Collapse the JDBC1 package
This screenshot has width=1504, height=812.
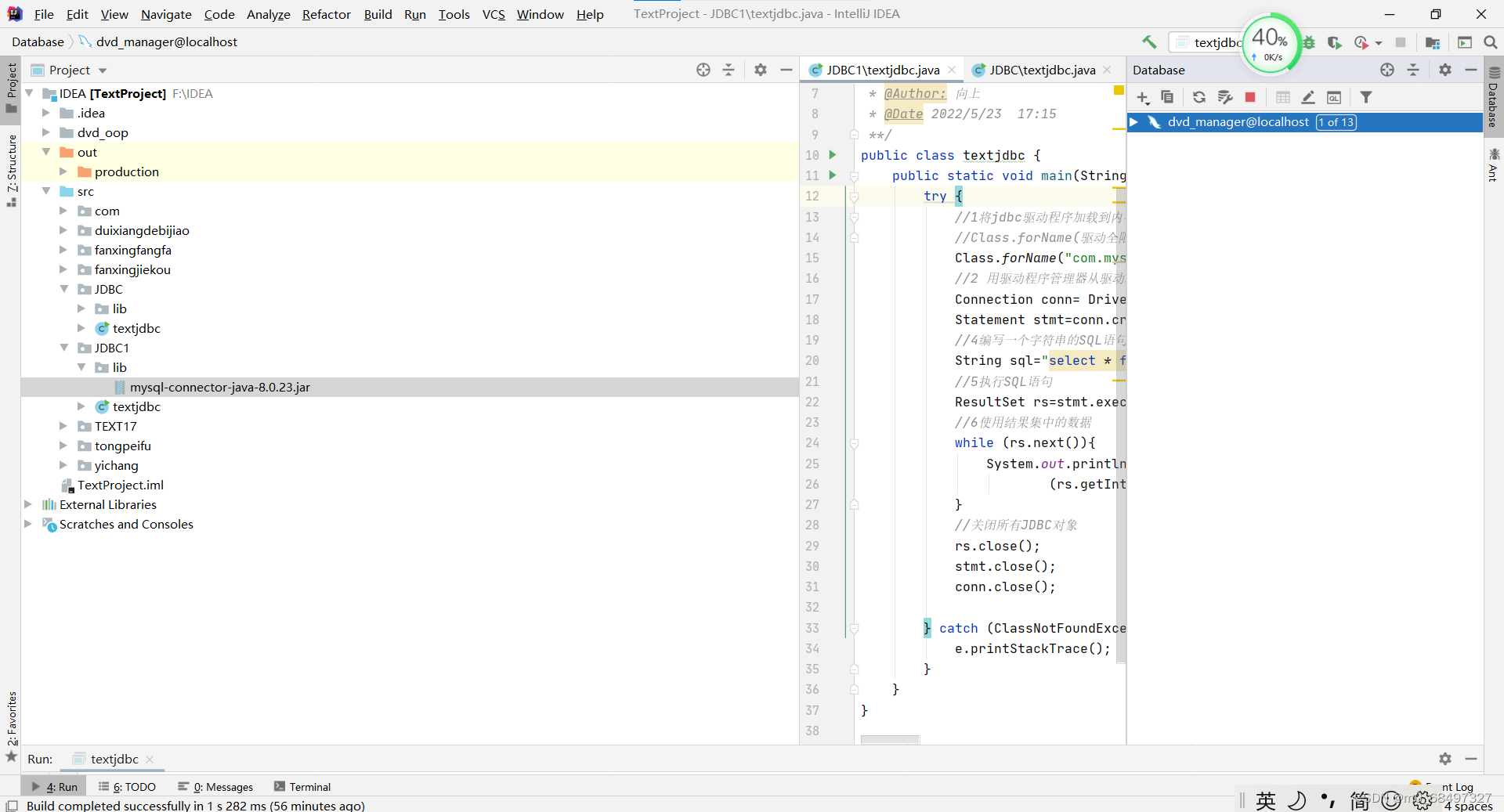[63, 348]
